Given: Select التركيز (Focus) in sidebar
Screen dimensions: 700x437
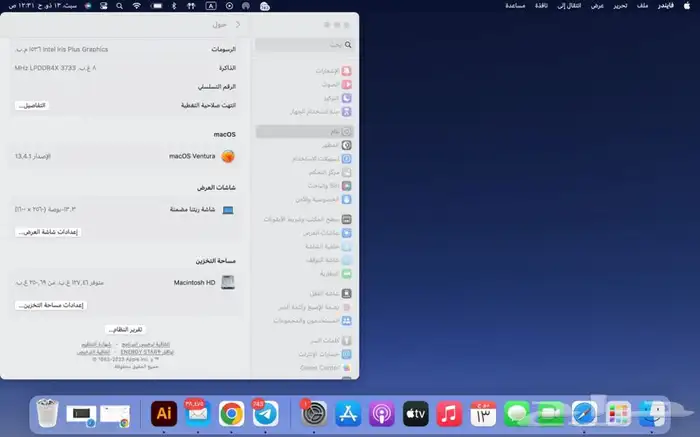Looking at the screenshot, I should (304, 98).
